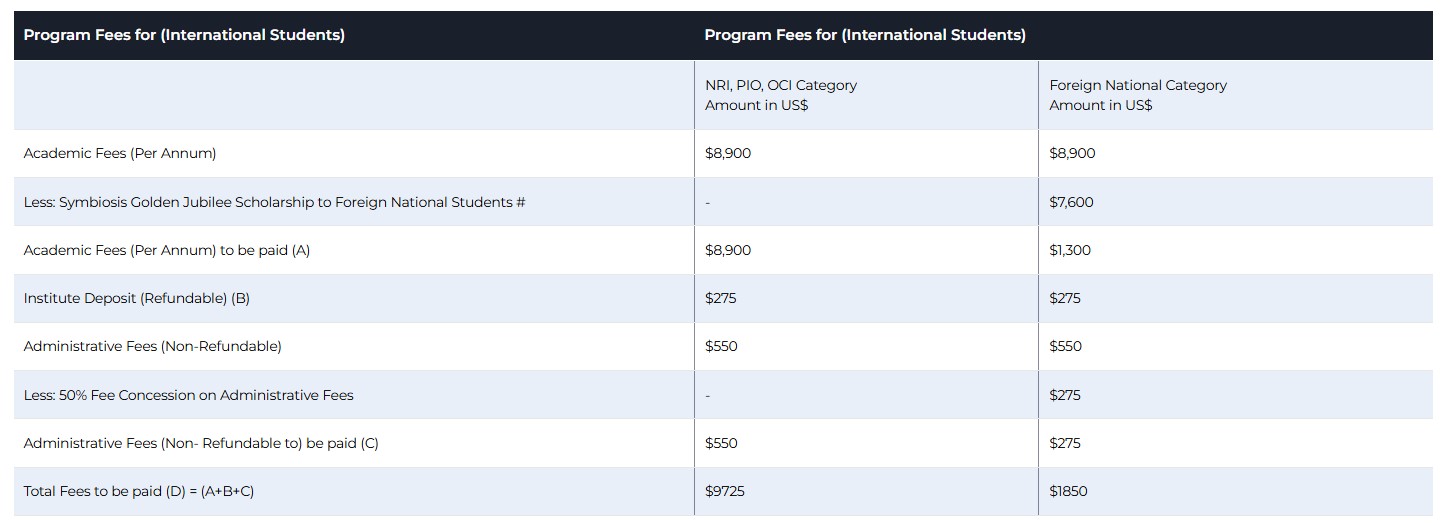Click the Administrative Fees (Non-Refundable) row label

152,346
